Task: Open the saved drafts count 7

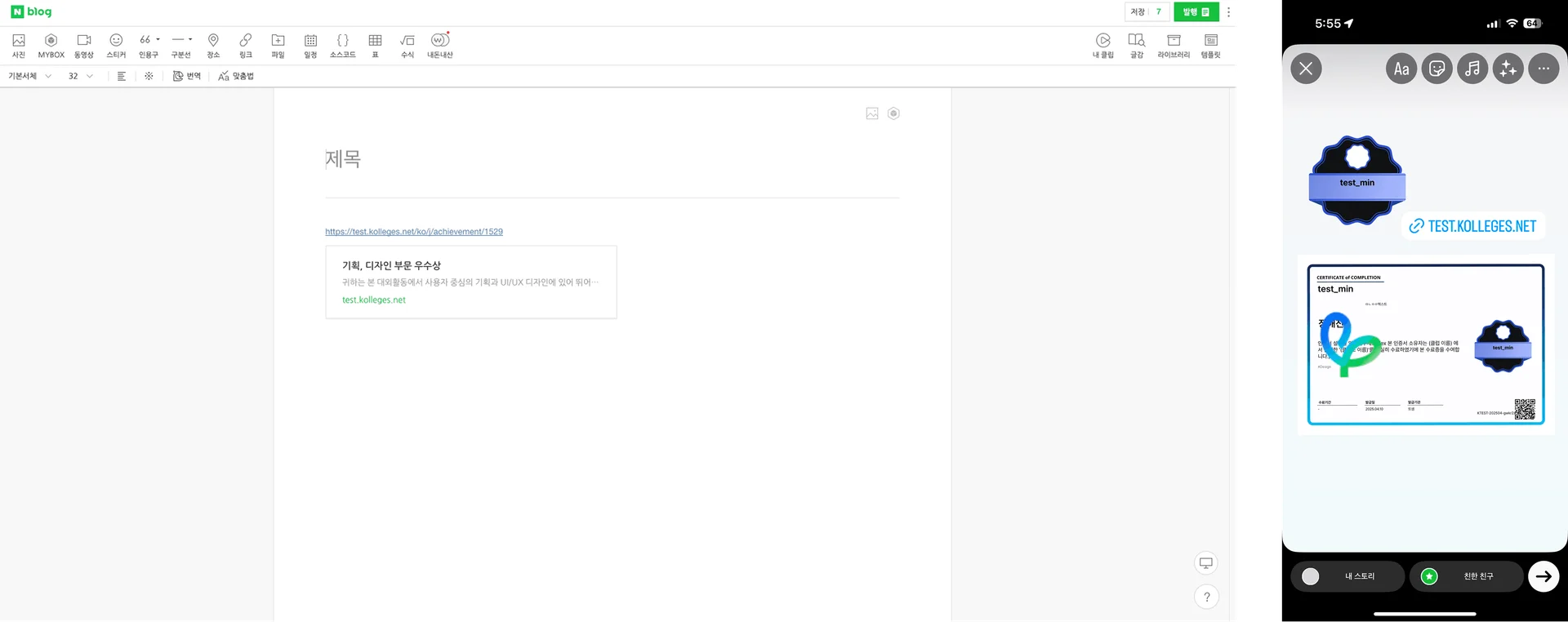Action: tap(1159, 12)
